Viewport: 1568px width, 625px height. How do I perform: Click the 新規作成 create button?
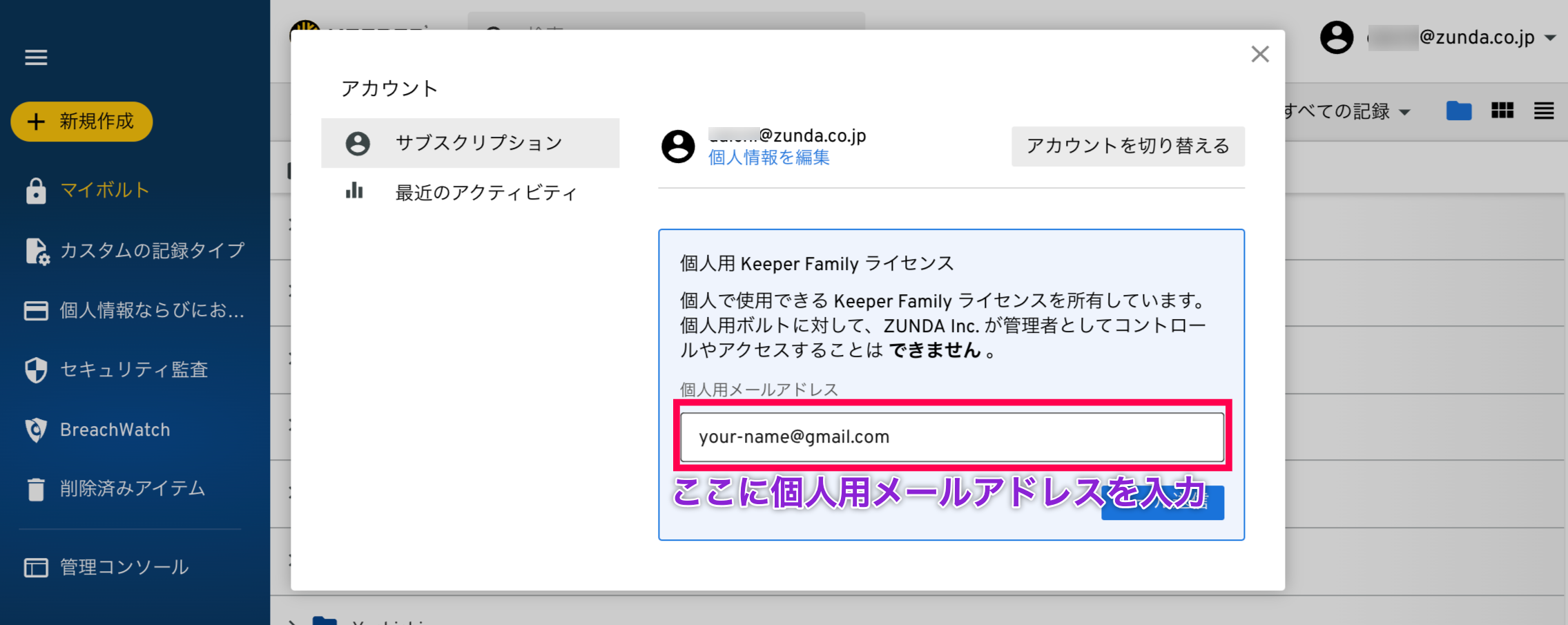click(81, 122)
